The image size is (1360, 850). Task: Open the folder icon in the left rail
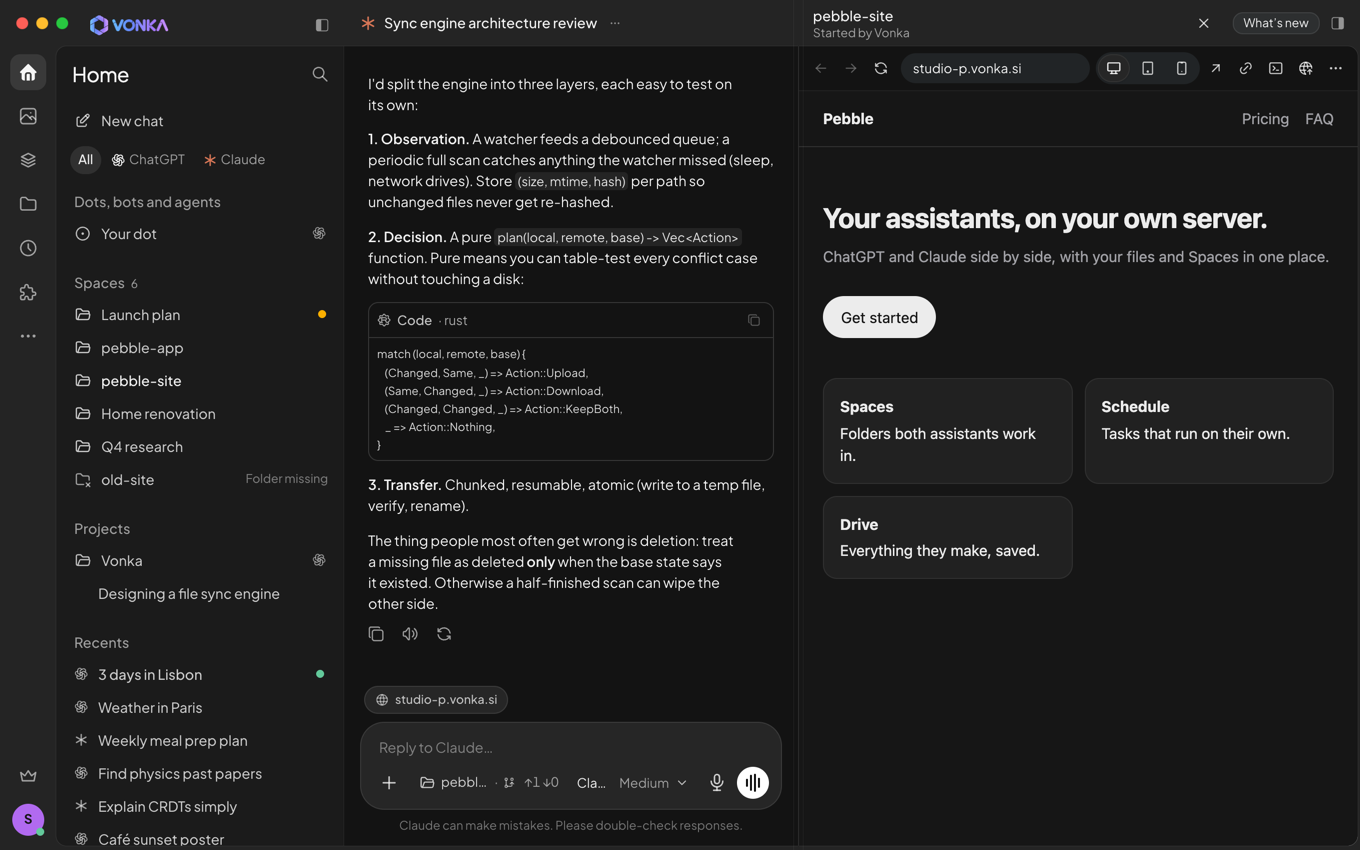(x=28, y=204)
